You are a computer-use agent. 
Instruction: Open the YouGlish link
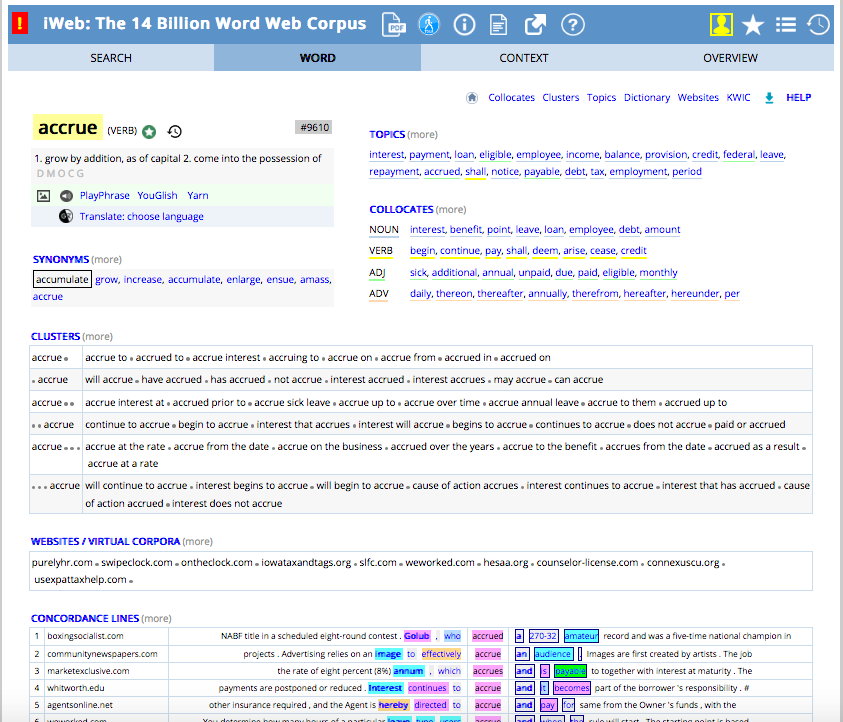[157, 196]
